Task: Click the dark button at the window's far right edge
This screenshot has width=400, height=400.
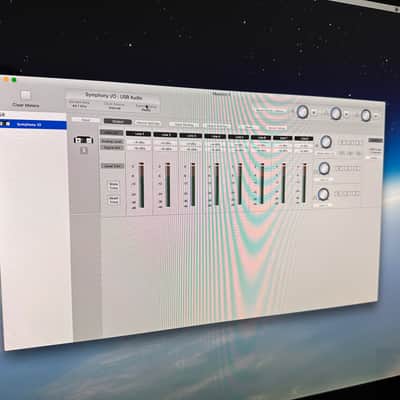Action: coord(375,141)
